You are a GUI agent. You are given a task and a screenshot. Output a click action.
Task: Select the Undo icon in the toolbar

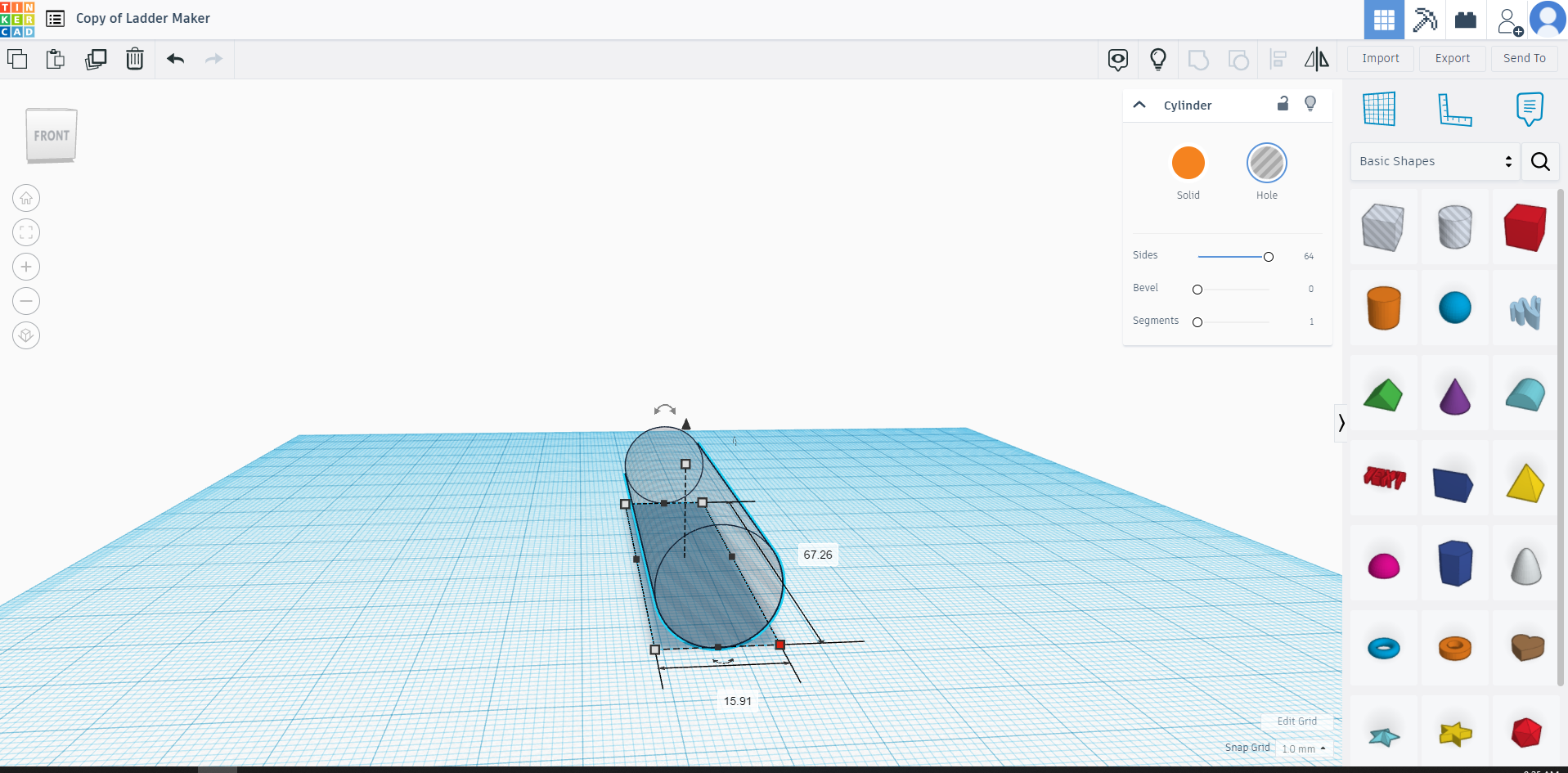click(x=175, y=59)
